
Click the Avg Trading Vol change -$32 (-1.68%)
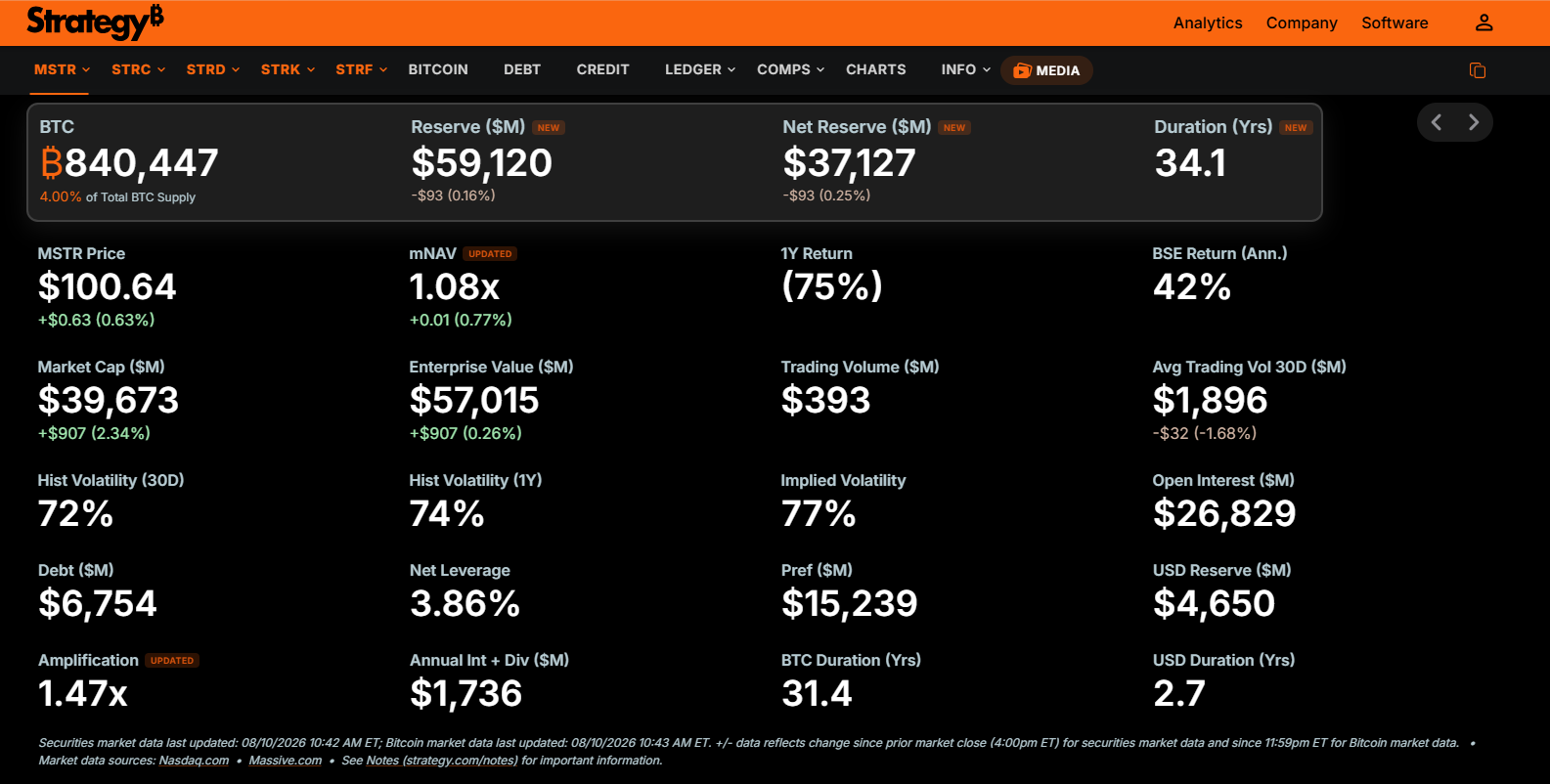click(x=1205, y=433)
